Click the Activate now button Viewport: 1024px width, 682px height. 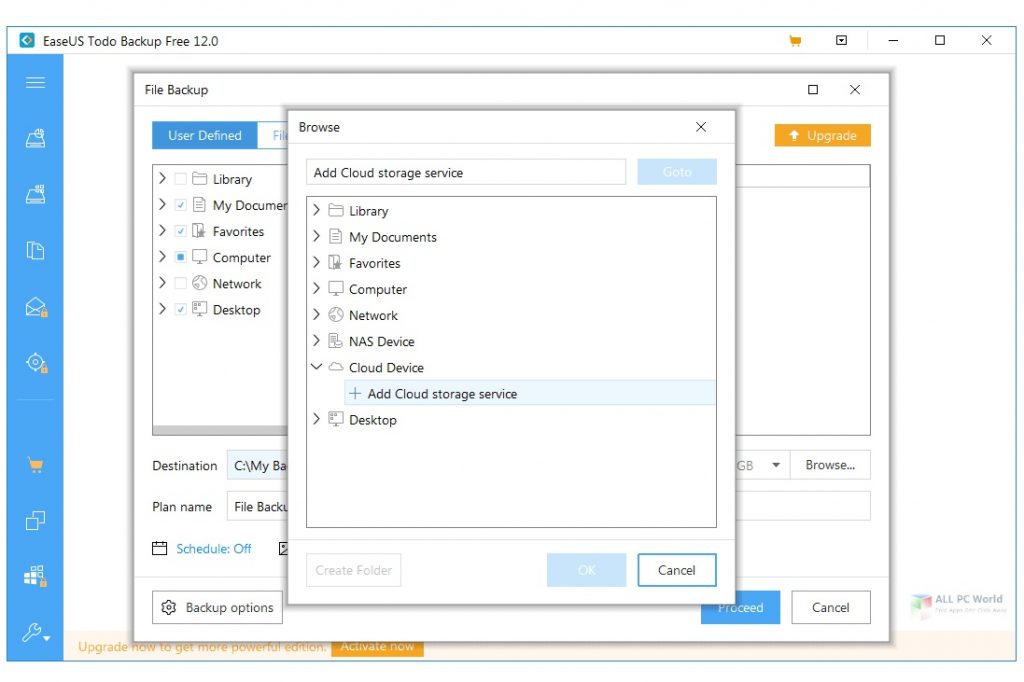pos(377,647)
